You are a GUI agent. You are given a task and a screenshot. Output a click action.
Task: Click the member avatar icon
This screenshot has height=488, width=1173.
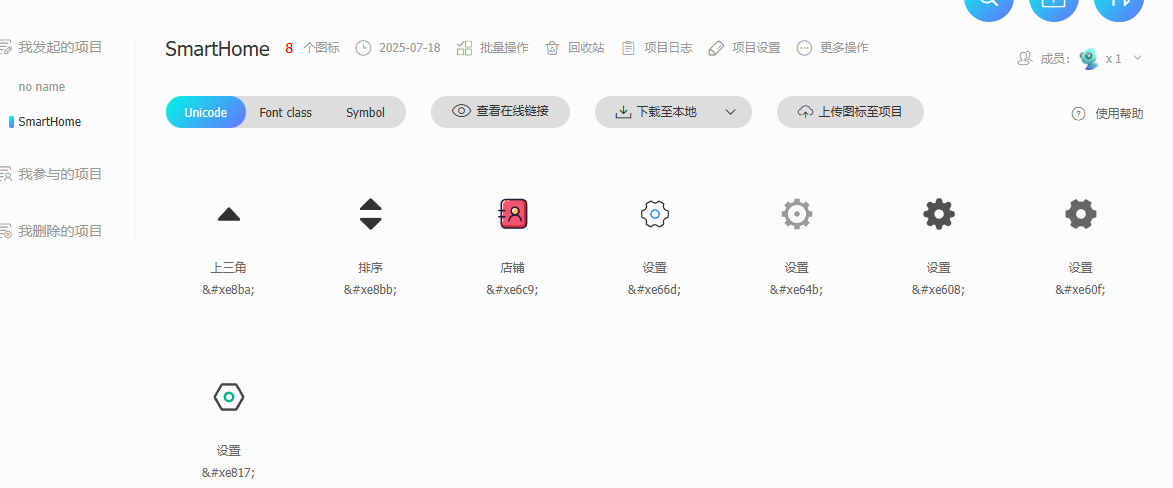click(1088, 58)
